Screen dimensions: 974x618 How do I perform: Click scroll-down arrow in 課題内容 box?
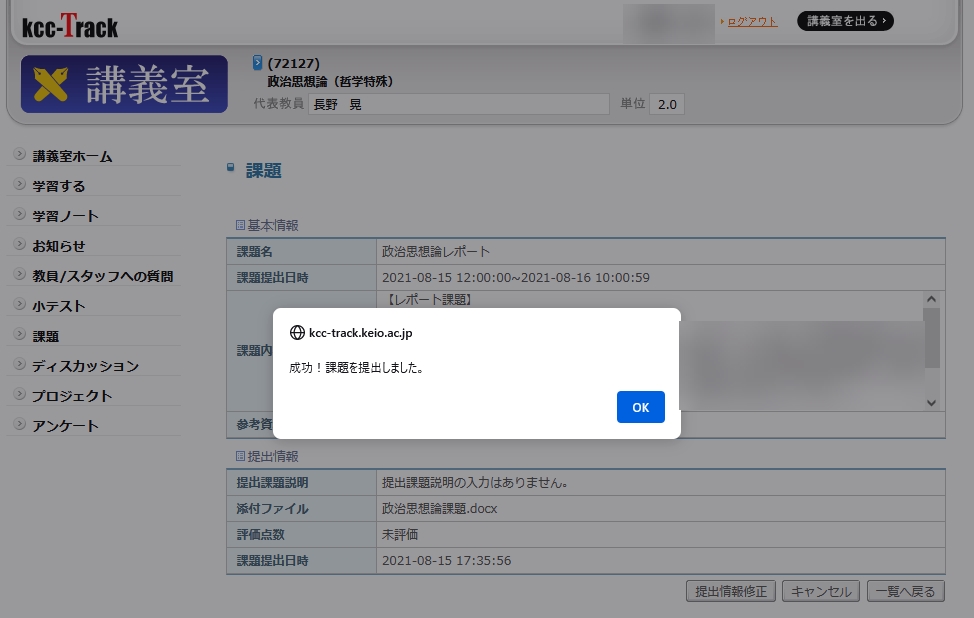pos(931,402)
